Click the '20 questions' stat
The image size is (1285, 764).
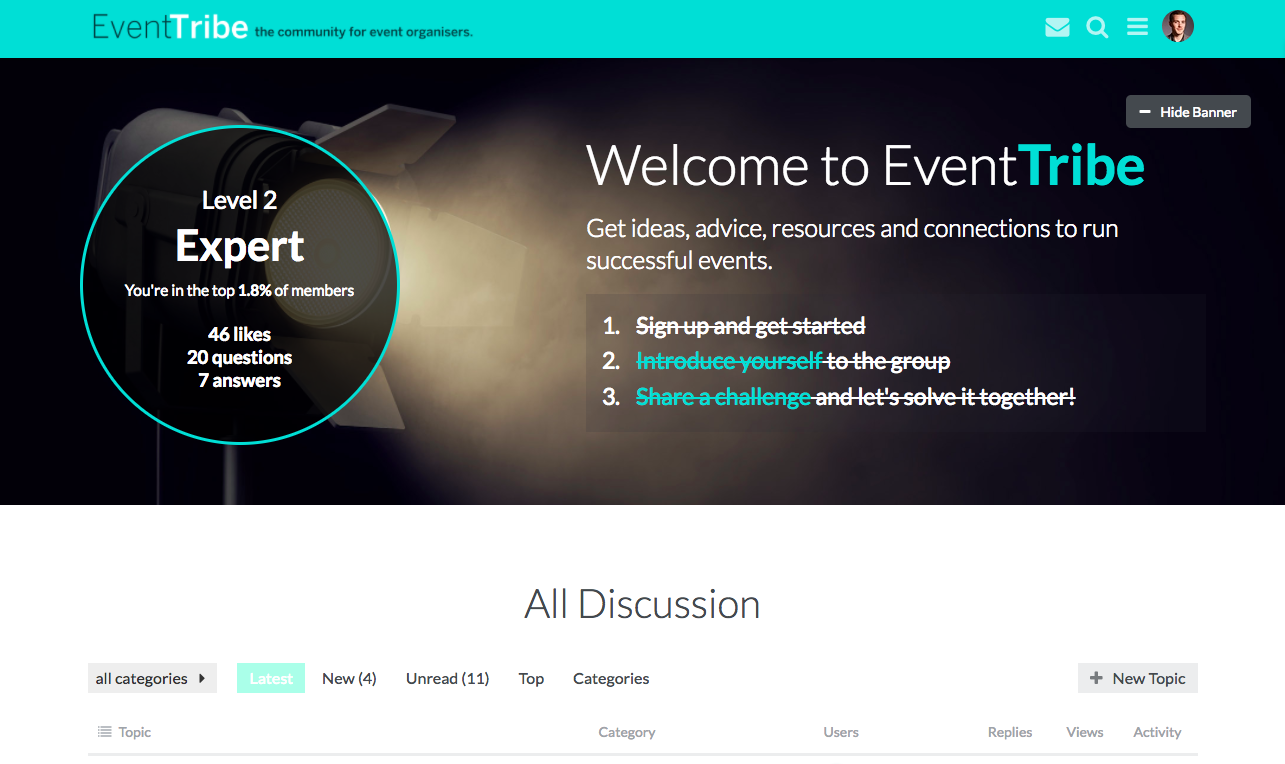click(239, 357)
